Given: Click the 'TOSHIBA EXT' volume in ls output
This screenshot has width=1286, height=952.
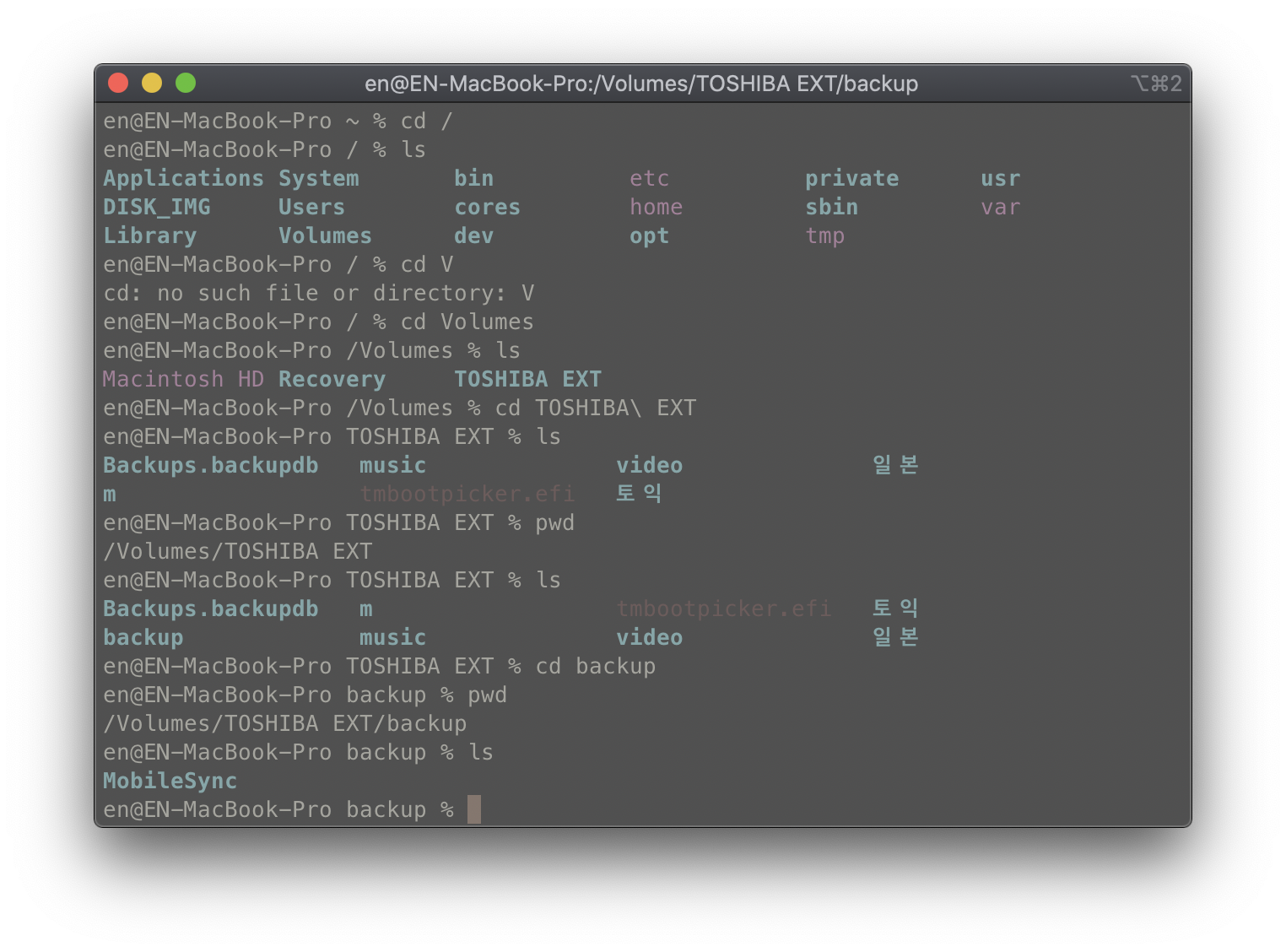Looking at the screenshot, I should click(528, 380).
